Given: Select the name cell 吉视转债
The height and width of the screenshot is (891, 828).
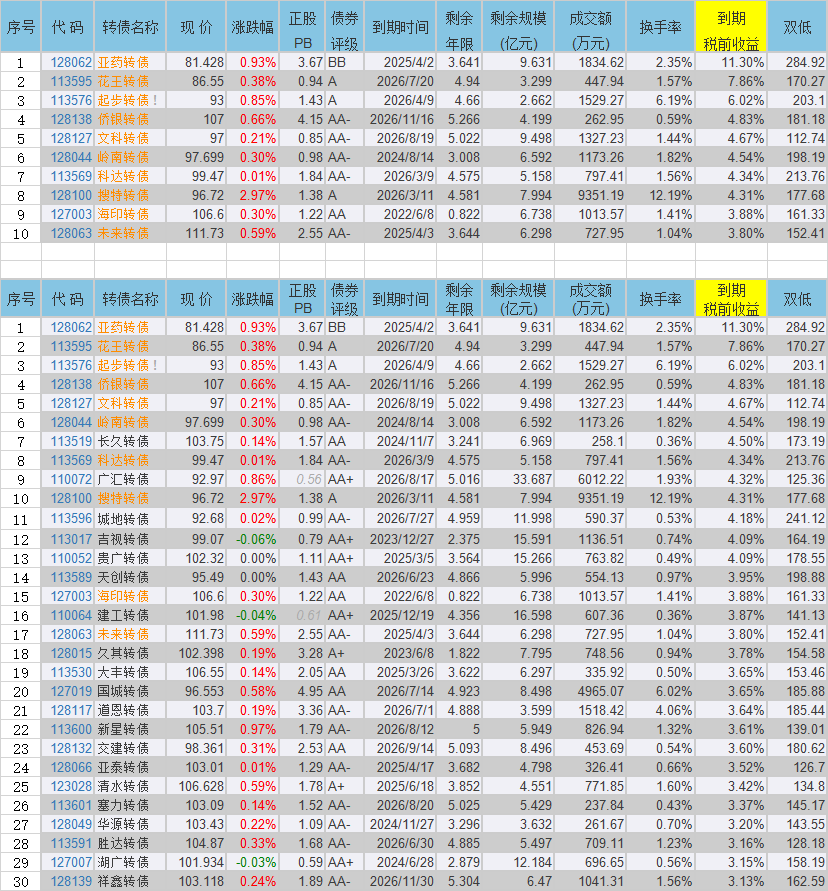Looking at the screenshot, I should click(x=123, y=539).
